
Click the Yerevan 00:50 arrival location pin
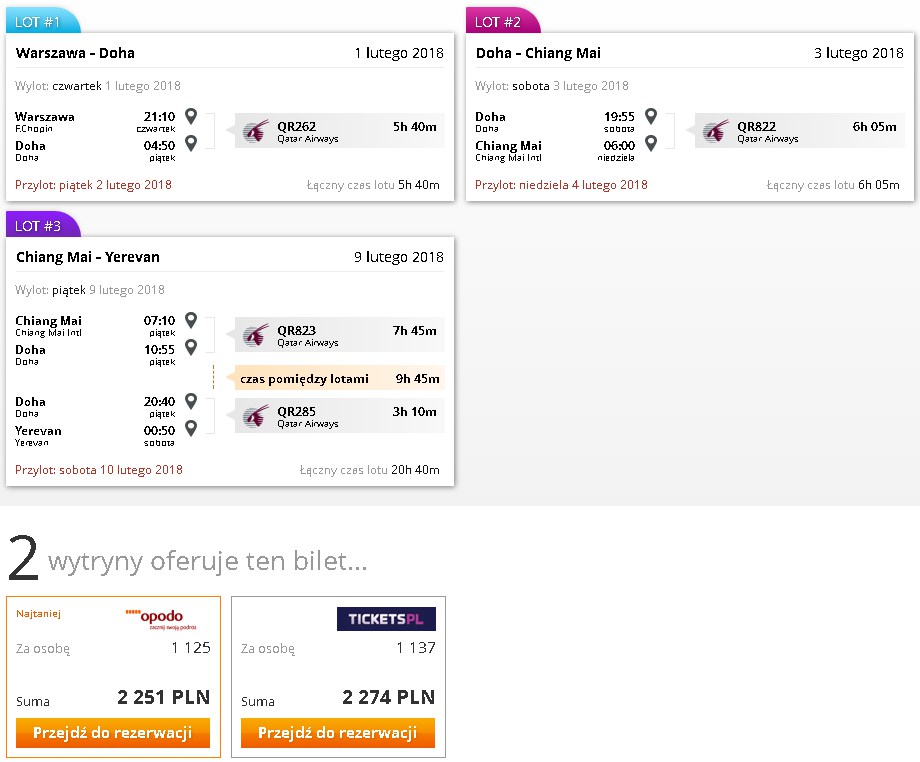(191, 428)
